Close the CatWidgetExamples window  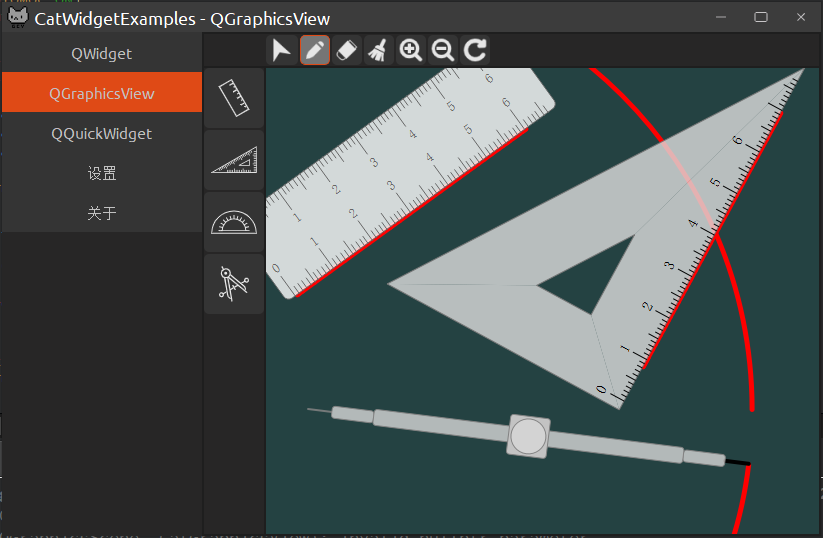(x=801, y=17)
